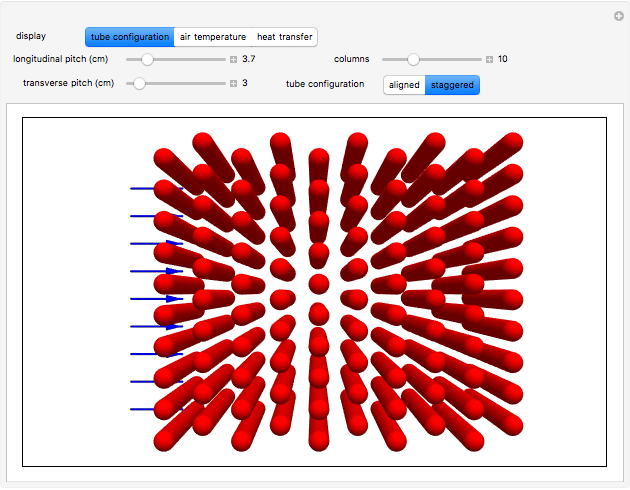Select the staggered tube configuration
This screenshot has height=490, width=630.
tap(452, 85)
